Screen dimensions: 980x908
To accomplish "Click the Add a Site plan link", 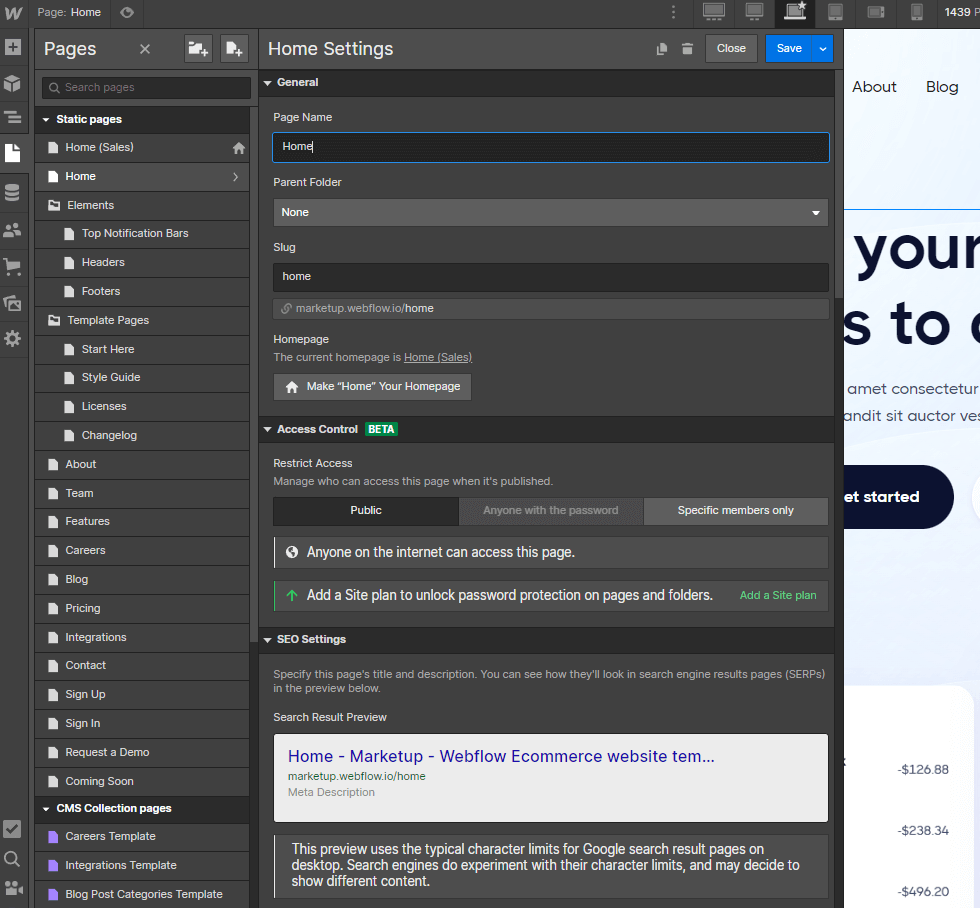I will (x=777, y=595).
